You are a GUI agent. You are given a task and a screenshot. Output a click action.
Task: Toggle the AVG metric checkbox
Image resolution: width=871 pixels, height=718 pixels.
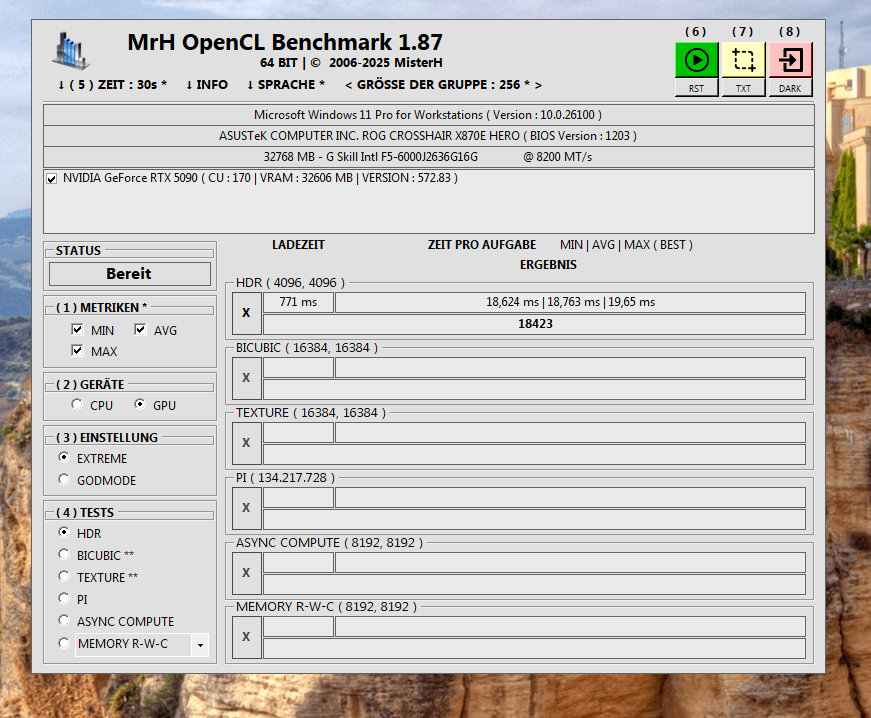click(140, 330)
